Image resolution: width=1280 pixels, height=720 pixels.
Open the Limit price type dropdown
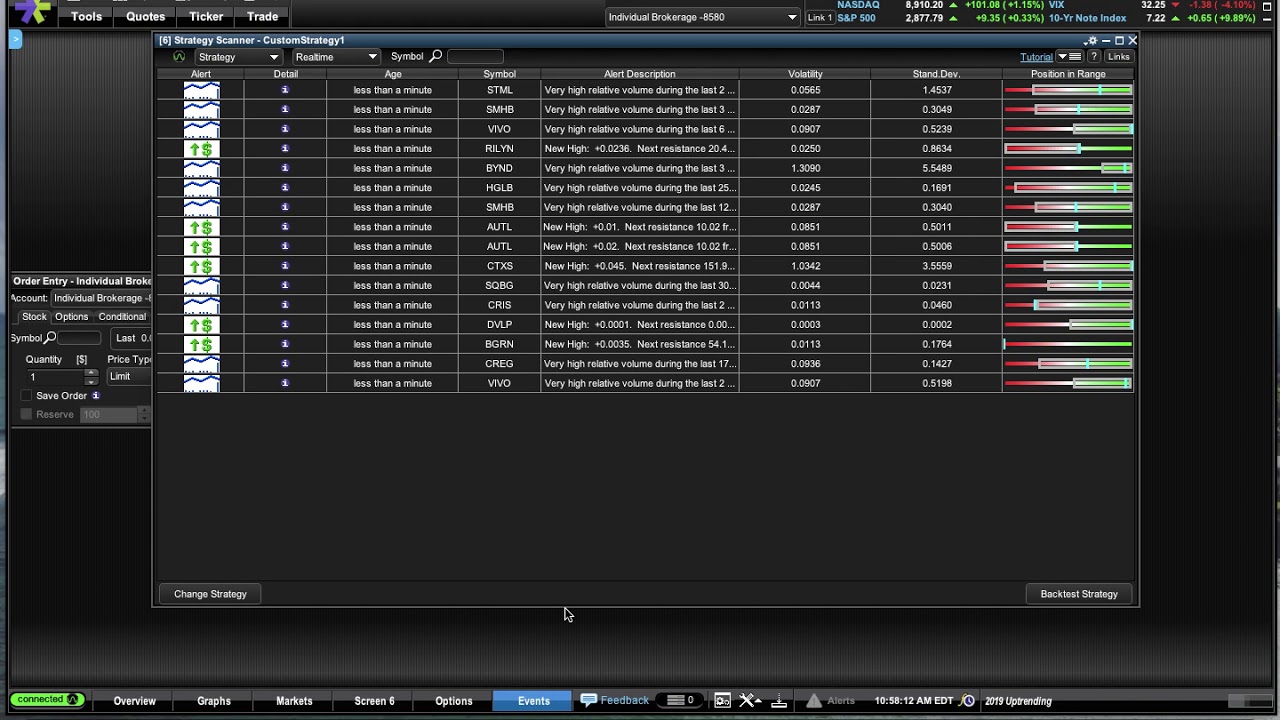click(130, 377)
